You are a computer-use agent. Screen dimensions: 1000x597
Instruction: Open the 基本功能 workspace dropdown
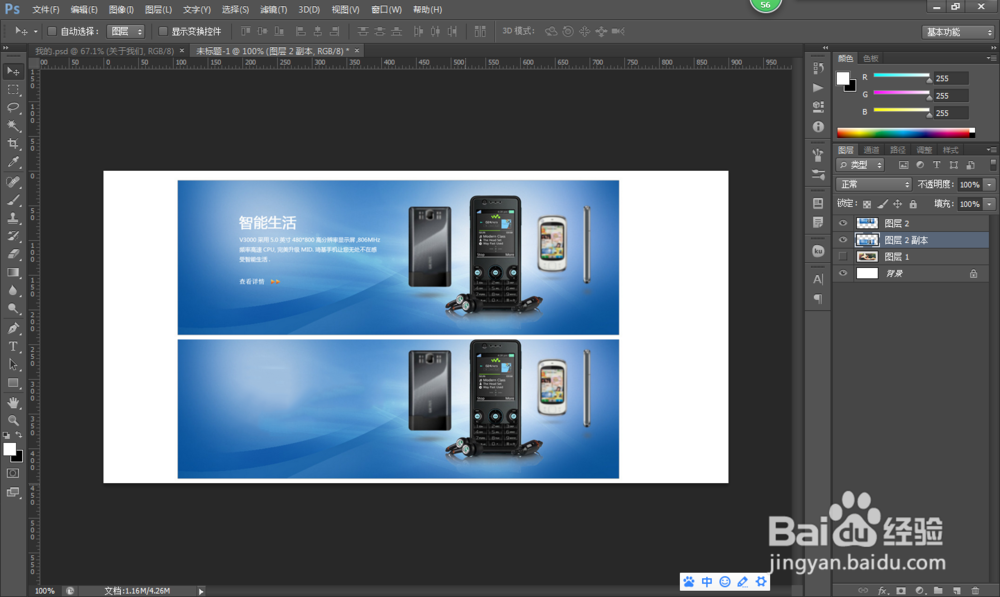[958, 32]
